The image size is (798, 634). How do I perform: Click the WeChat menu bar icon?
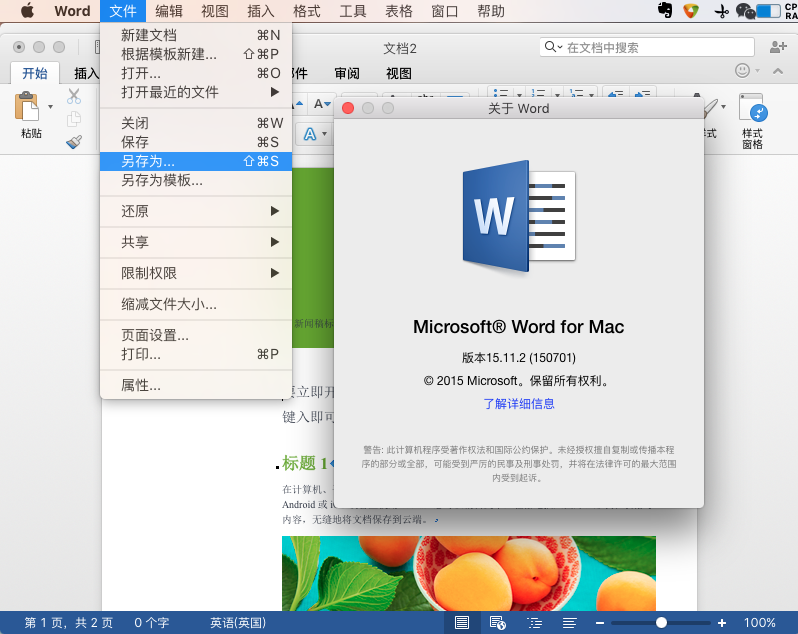[746, 11]
